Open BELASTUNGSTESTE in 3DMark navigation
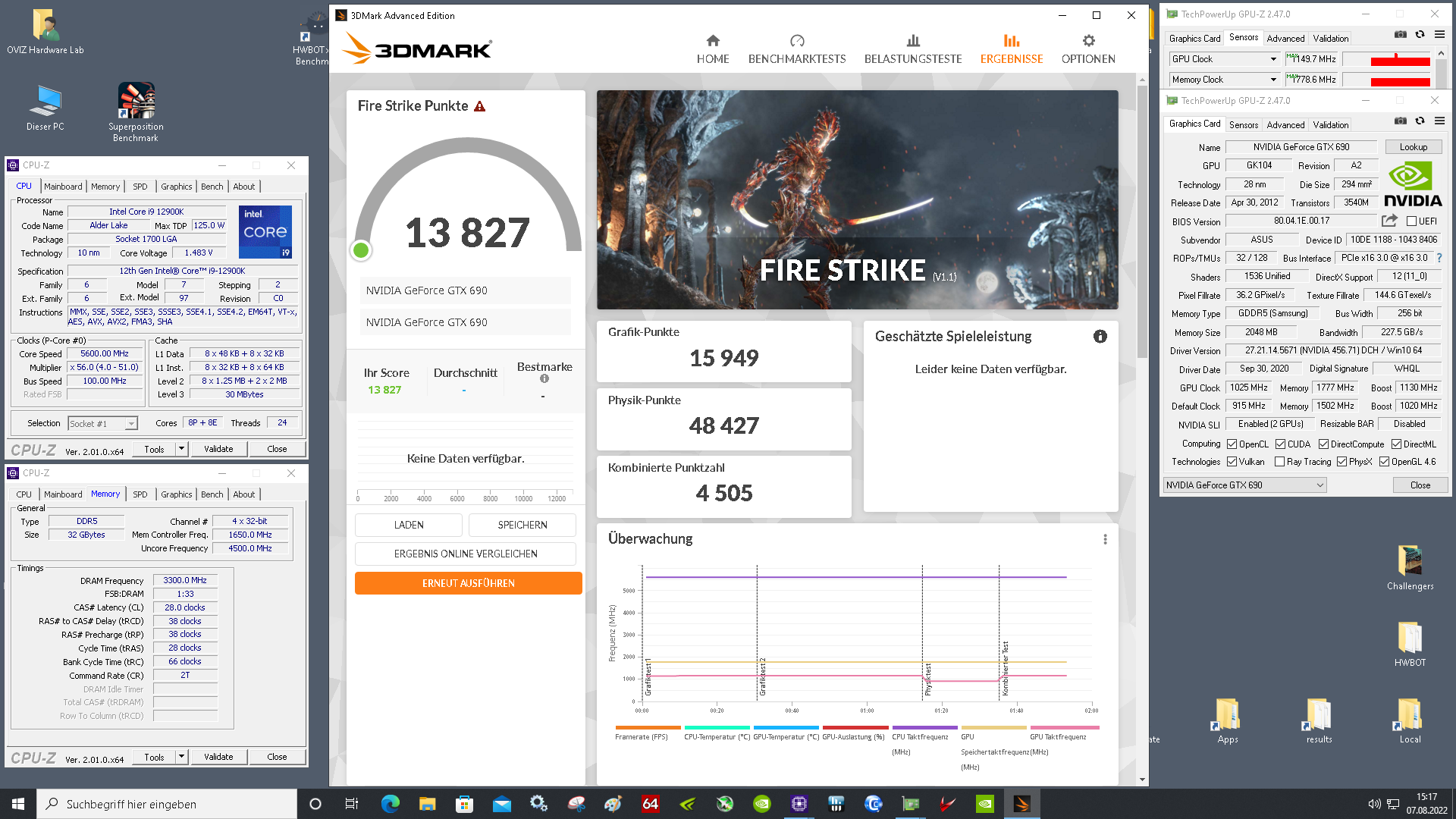The image size is (1456, 819). [x=913, y=49]
